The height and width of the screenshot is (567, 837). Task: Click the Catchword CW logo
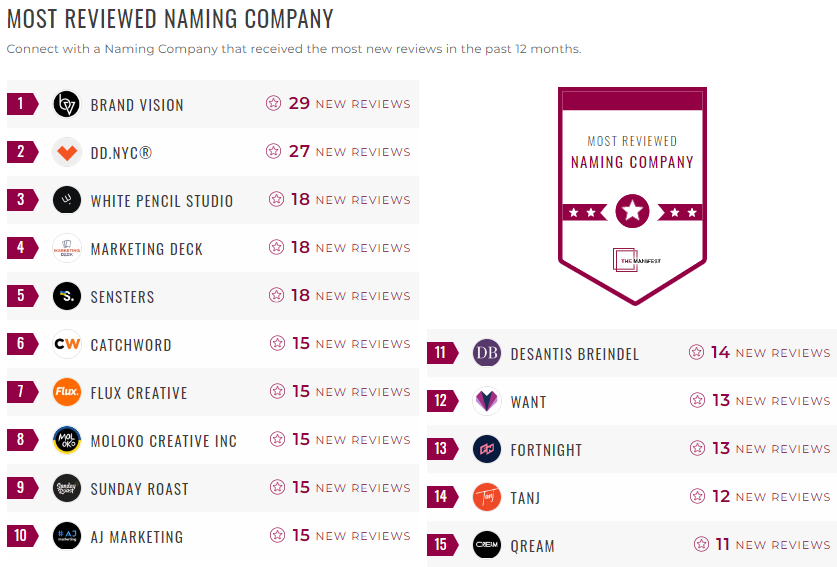[x=67, y=344]
